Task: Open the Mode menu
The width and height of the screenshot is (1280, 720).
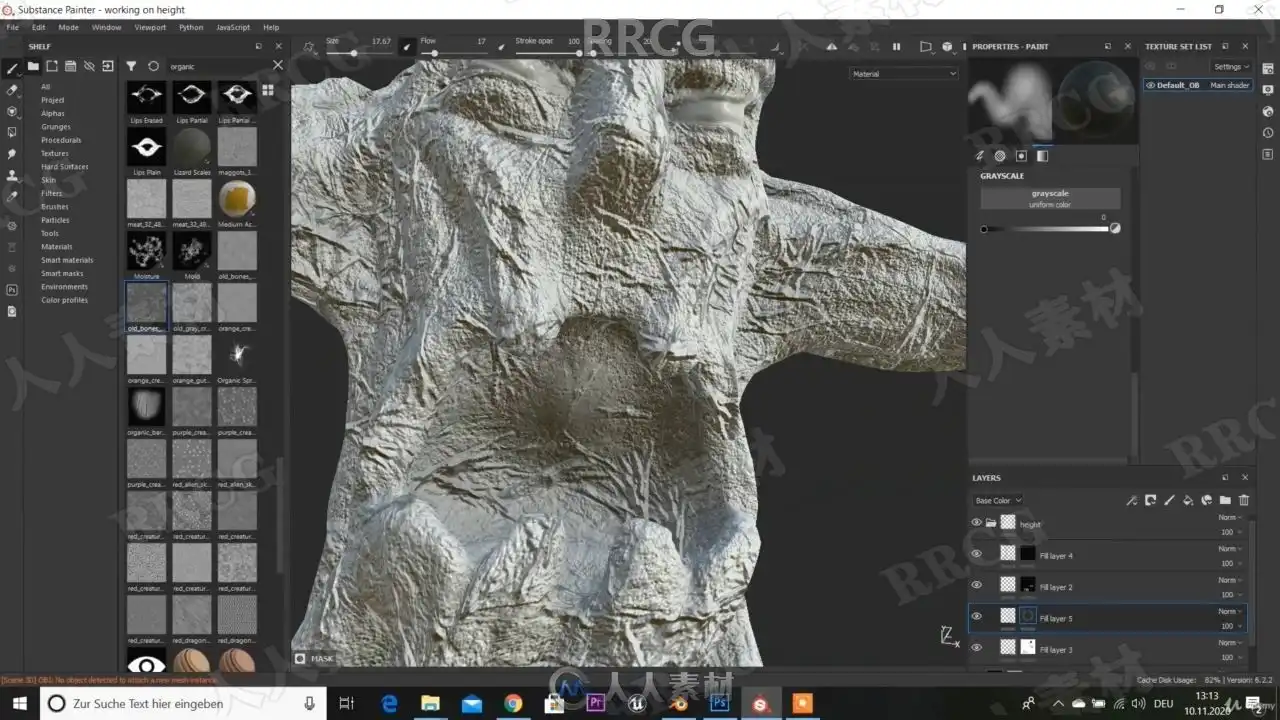Action: pyautogui.click(x=68, y=27)
